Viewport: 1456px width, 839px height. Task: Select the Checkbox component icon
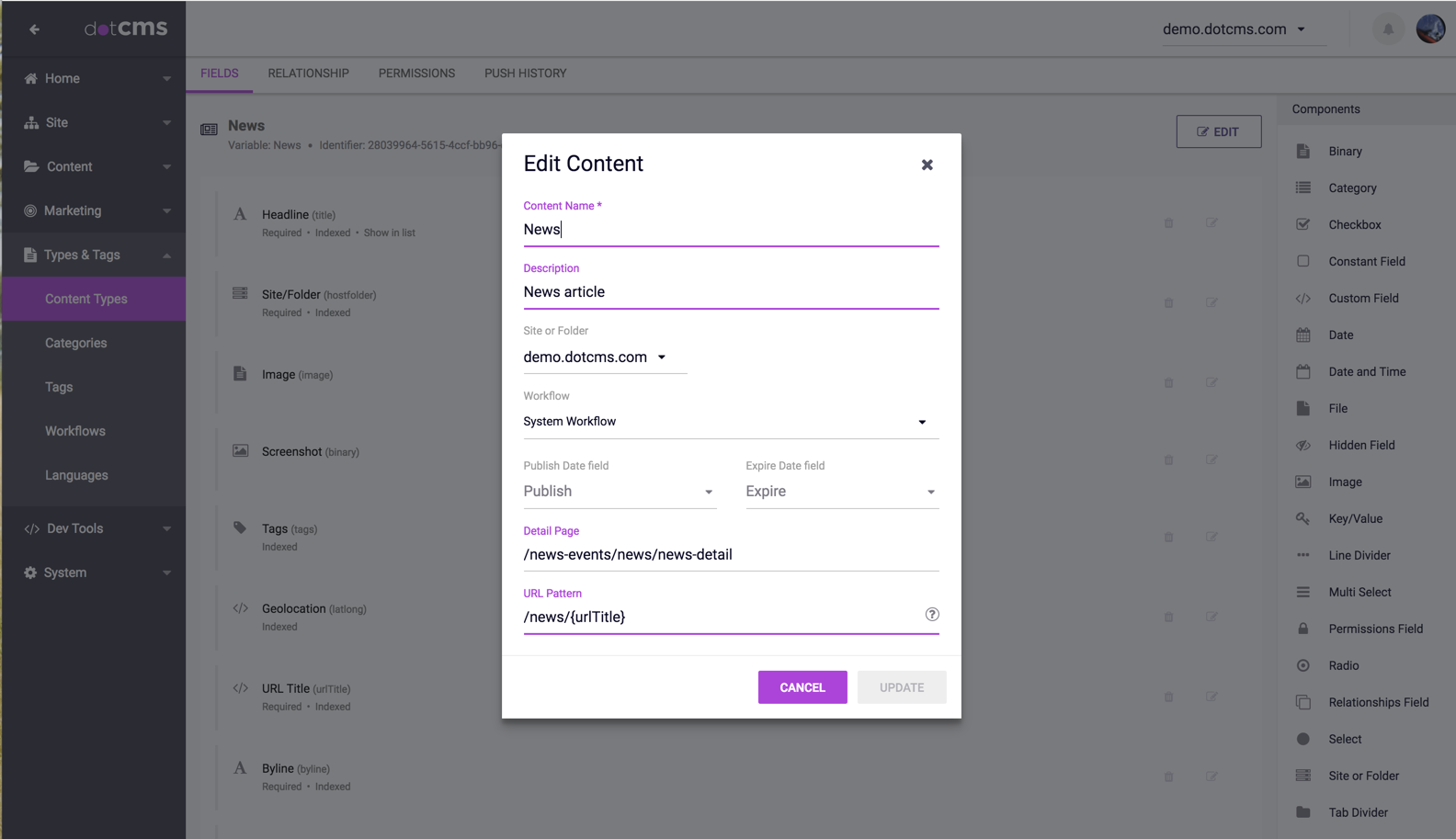[1302, 224]
